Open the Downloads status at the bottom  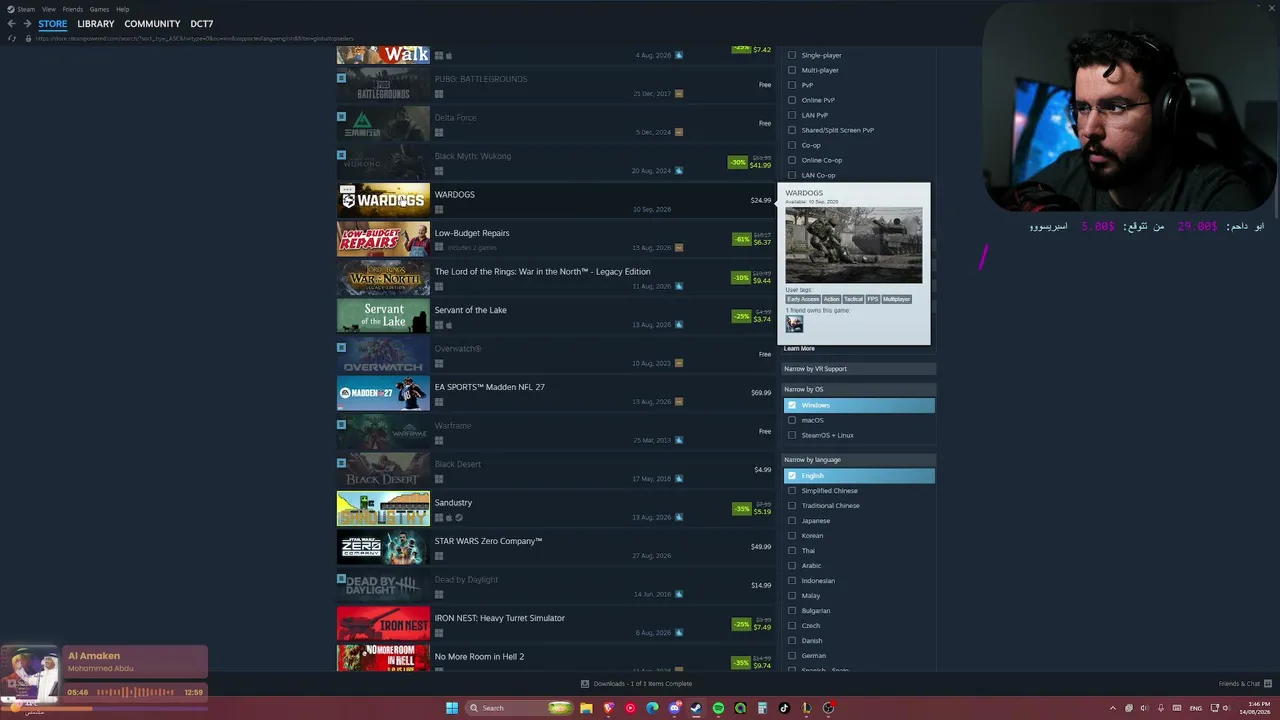636,684
